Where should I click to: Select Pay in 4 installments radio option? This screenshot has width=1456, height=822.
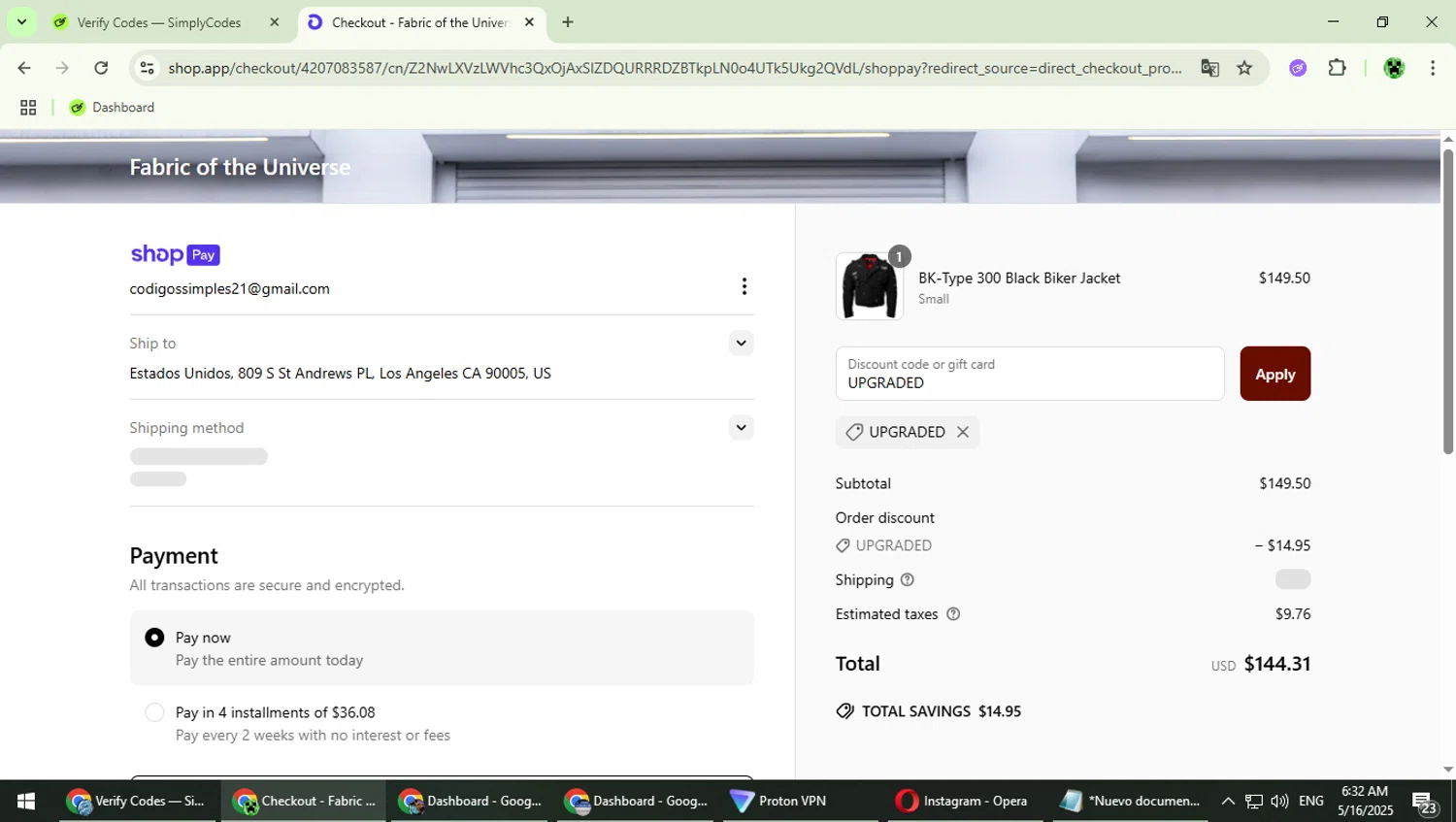[x=154, y=712]
